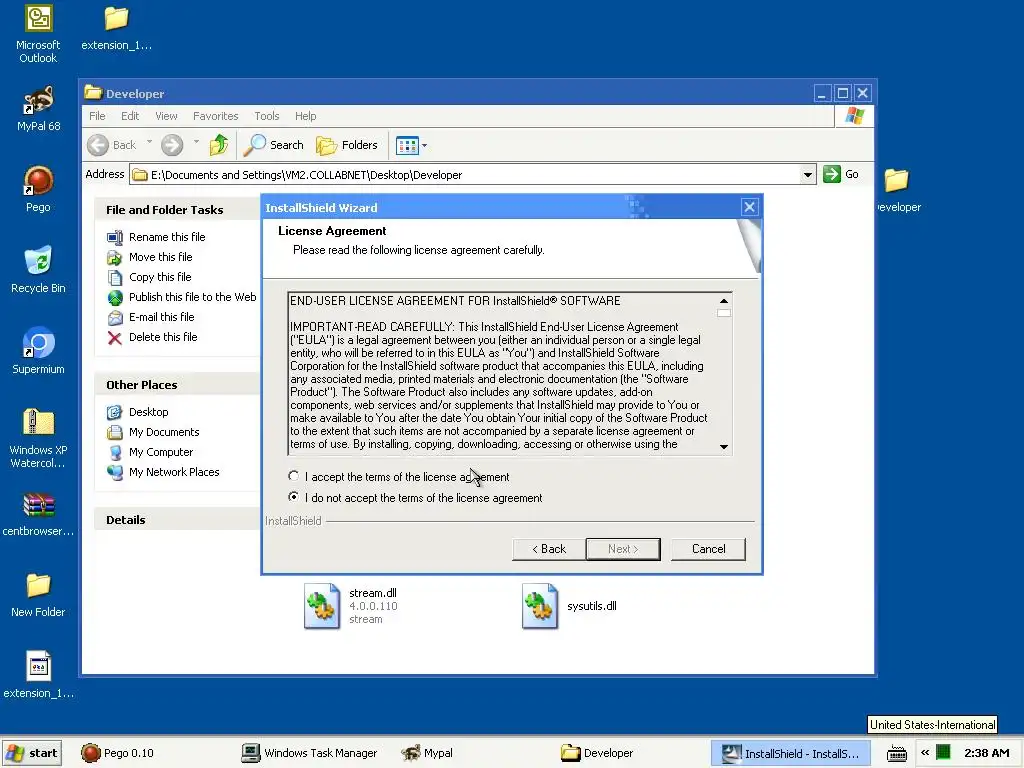Open File menu in Developer window
The height and width of the screenshot is (768, 1024).
point(97,116)
